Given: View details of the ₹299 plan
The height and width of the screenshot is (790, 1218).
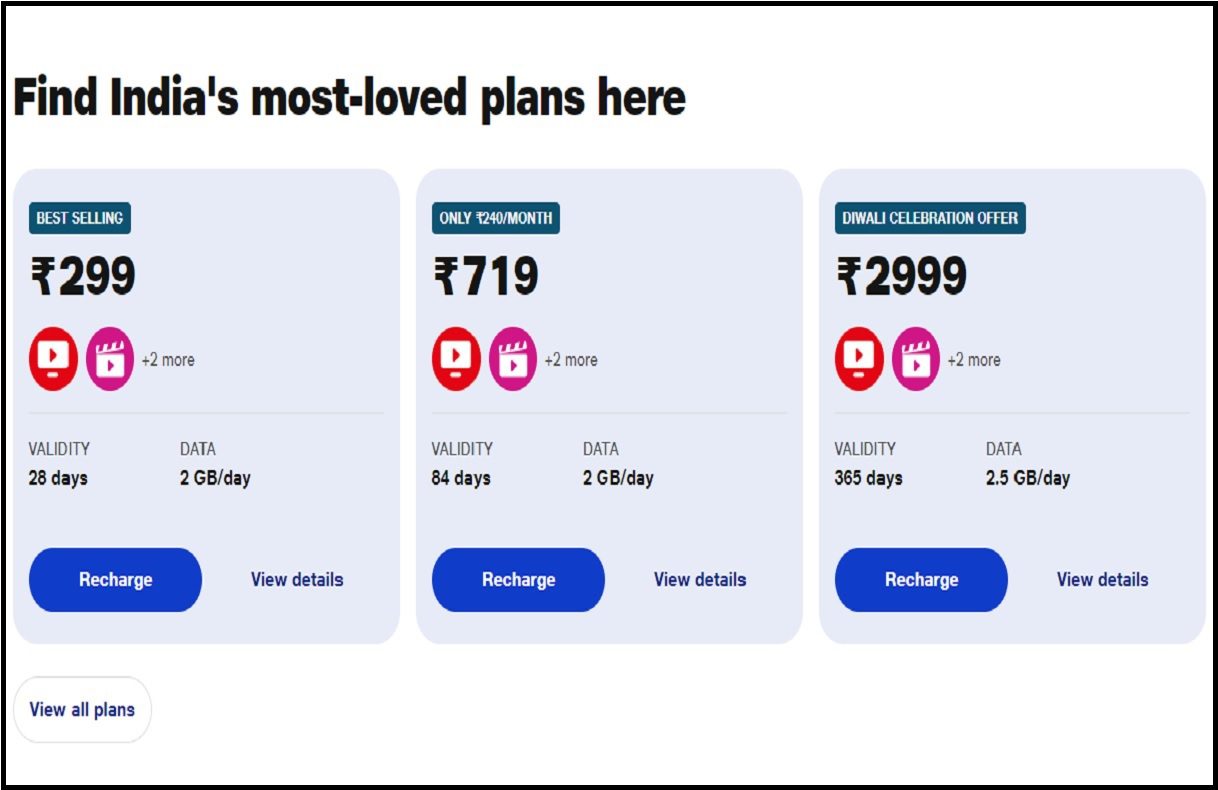Looking at the screenshot, I should click(297, 580).
